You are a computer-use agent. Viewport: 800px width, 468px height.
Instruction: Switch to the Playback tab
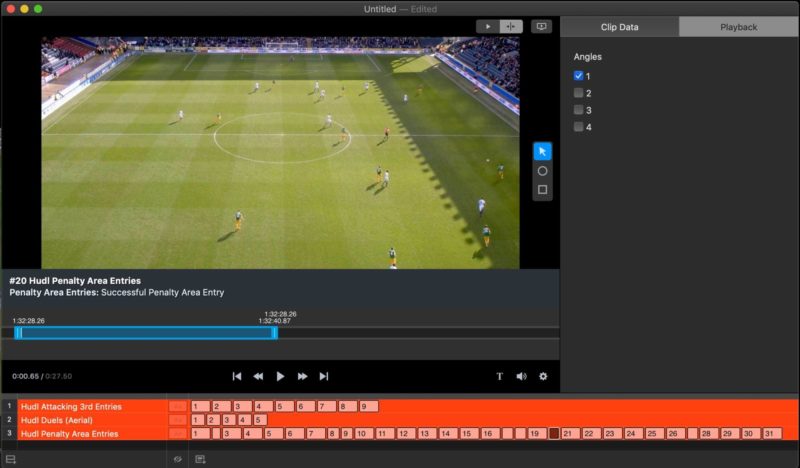pyautogui.click(x=738, y=27)
